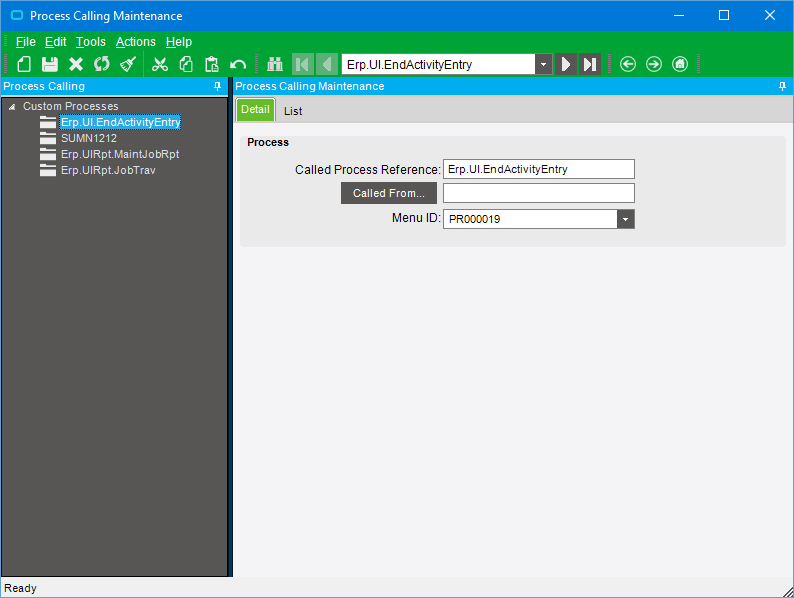Click the empty Called From text field
794x598 pixels.
click(539, 193)
